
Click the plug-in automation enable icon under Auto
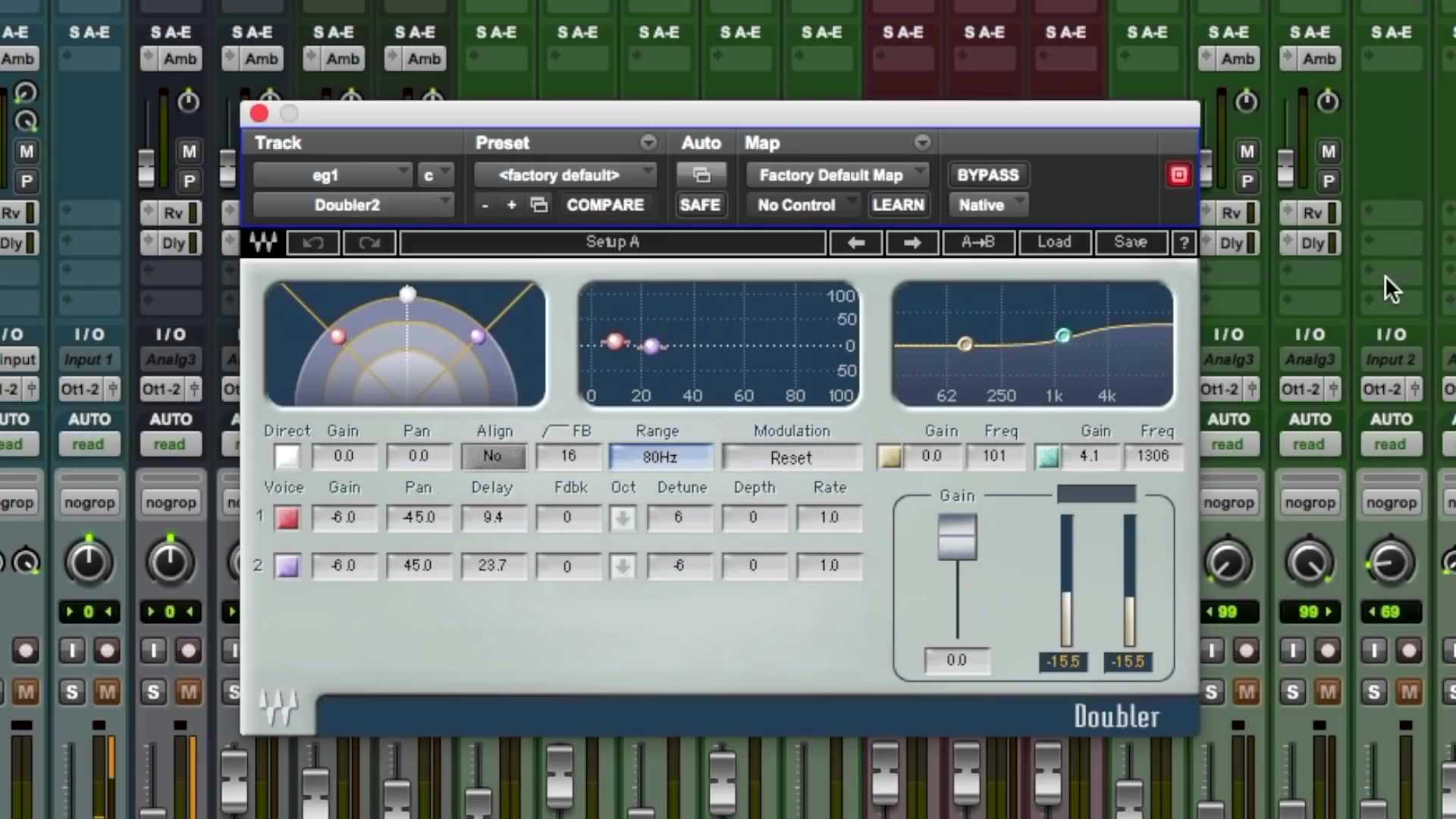(x=701, y=175)
